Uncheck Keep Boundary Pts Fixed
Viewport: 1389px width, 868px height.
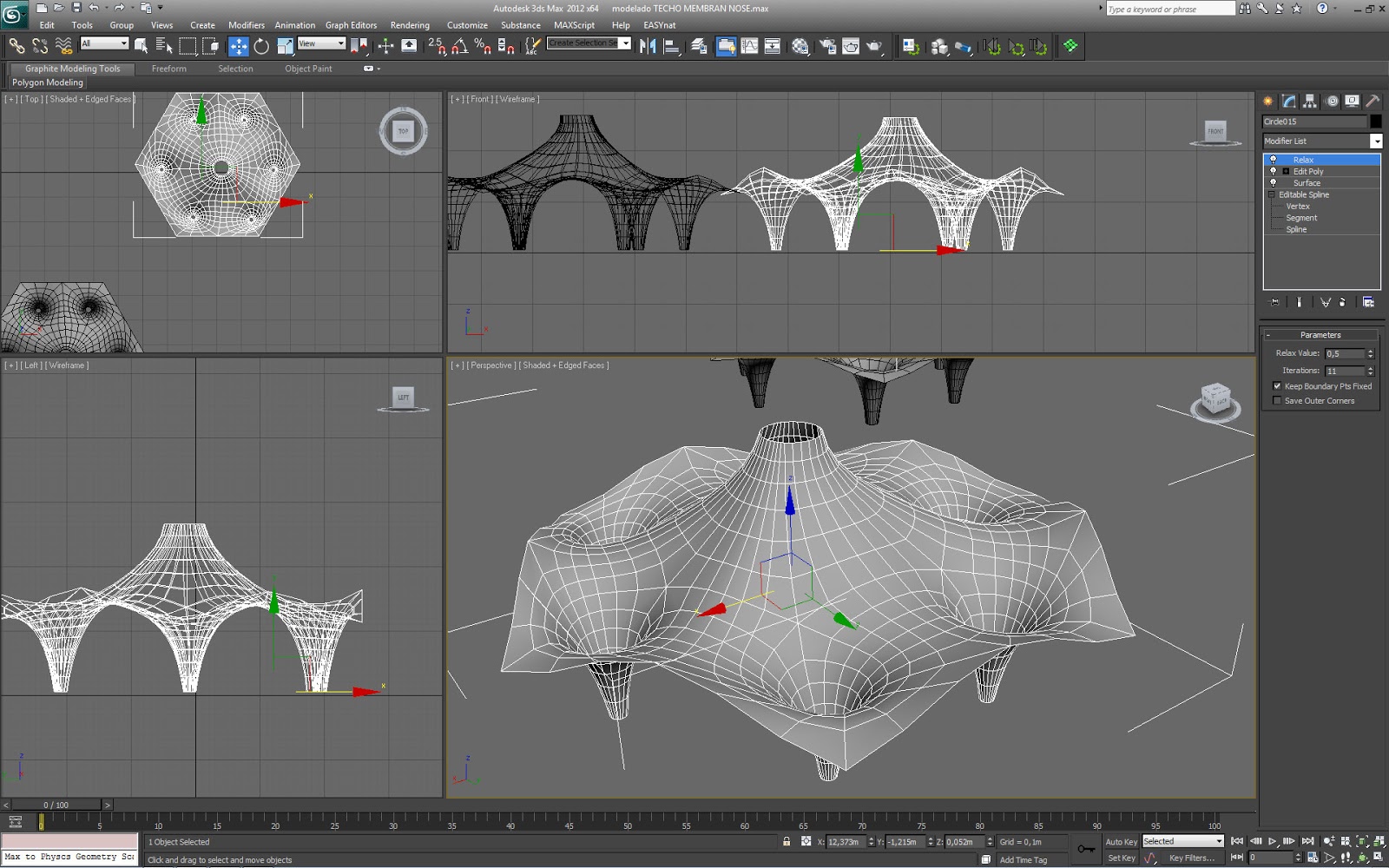click(1276, 385)
